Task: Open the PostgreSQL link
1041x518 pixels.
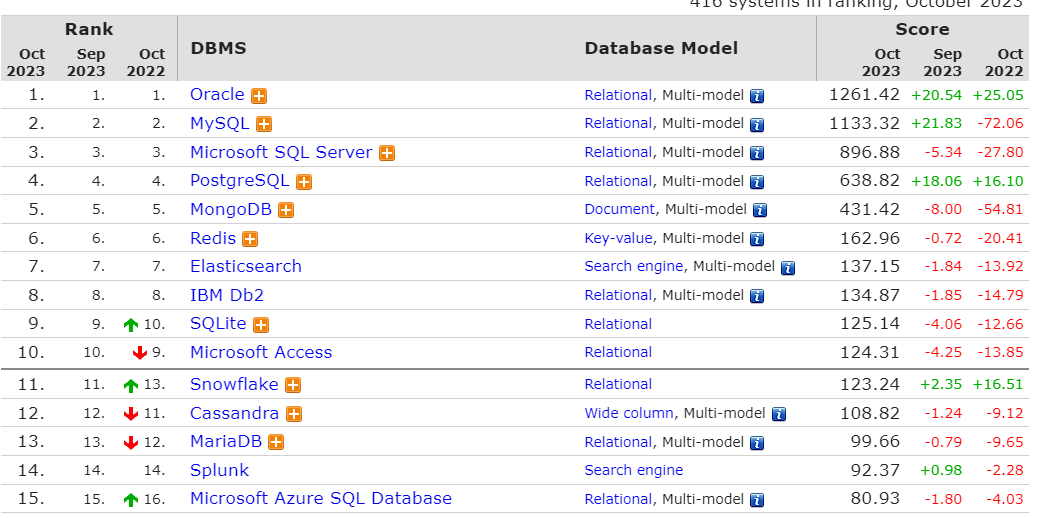Action: coord(240,181)
